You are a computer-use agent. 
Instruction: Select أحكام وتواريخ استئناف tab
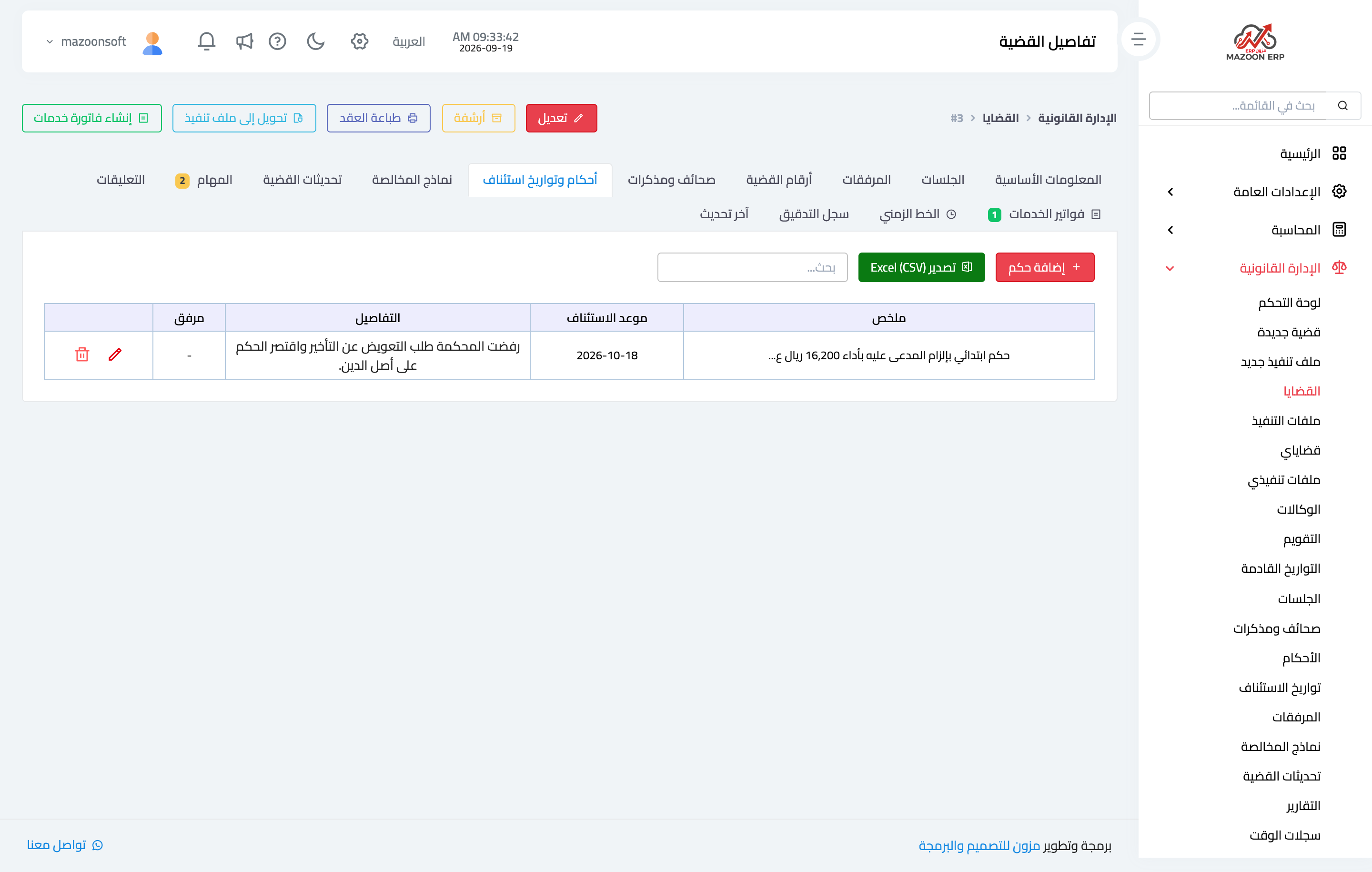pyautogui.click(x=540, y=180)
